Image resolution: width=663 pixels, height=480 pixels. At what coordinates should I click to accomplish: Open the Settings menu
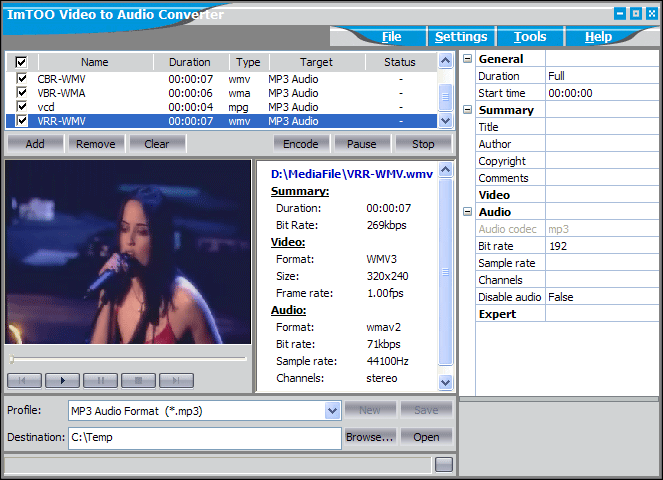(x=461, y=37)
